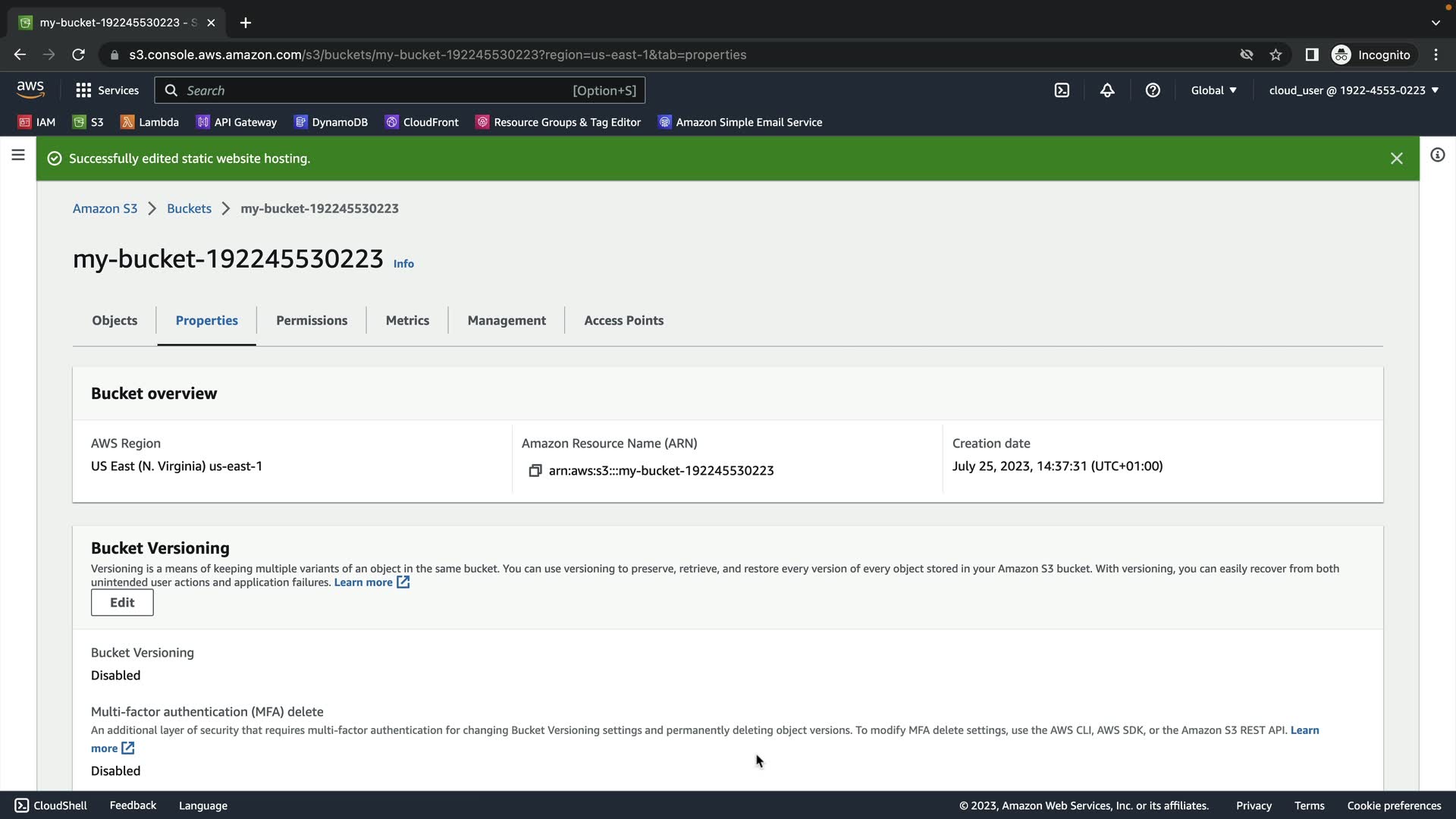This screenshot has height=819, width=1456.
Task: Open the cloud_user account dropdown
Action: [1354, 90]
